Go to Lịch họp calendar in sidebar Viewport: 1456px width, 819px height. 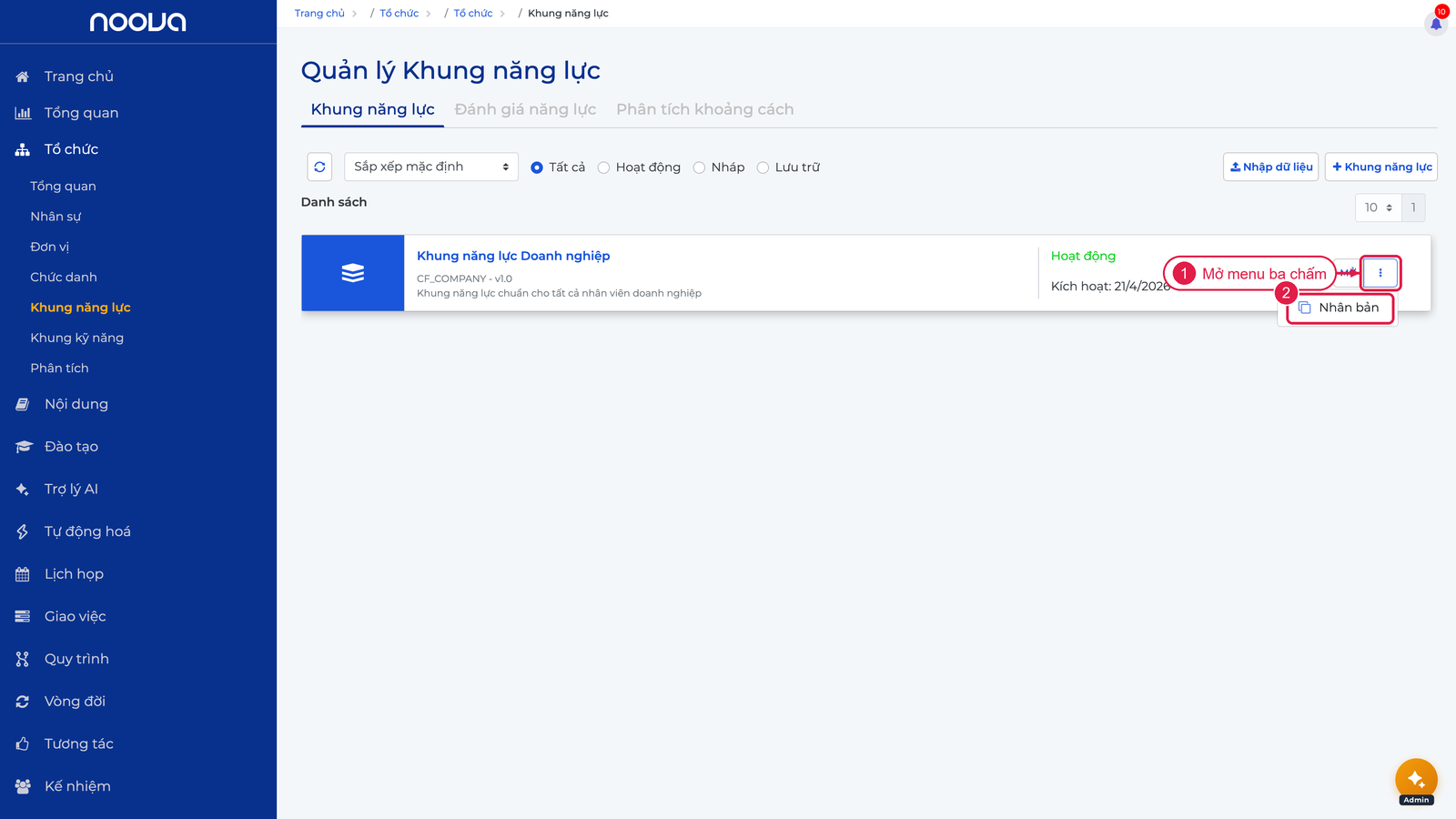74,573
